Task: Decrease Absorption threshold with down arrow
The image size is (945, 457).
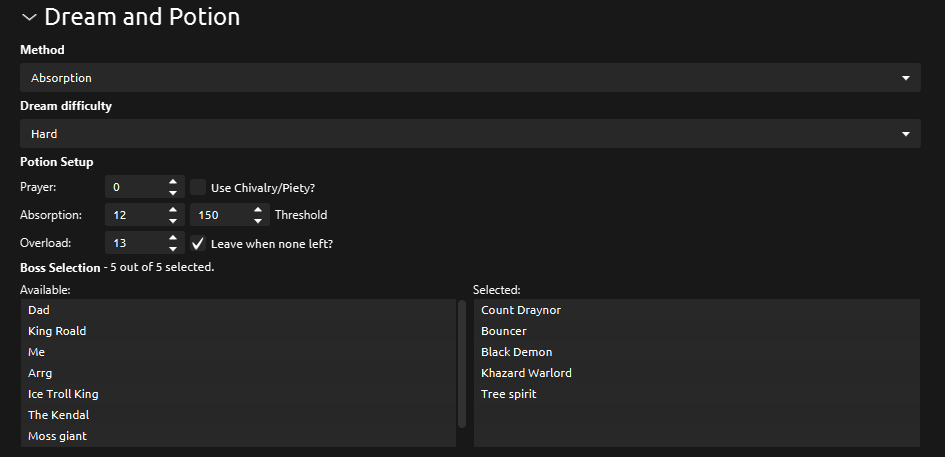Action: tap(258, 220)
